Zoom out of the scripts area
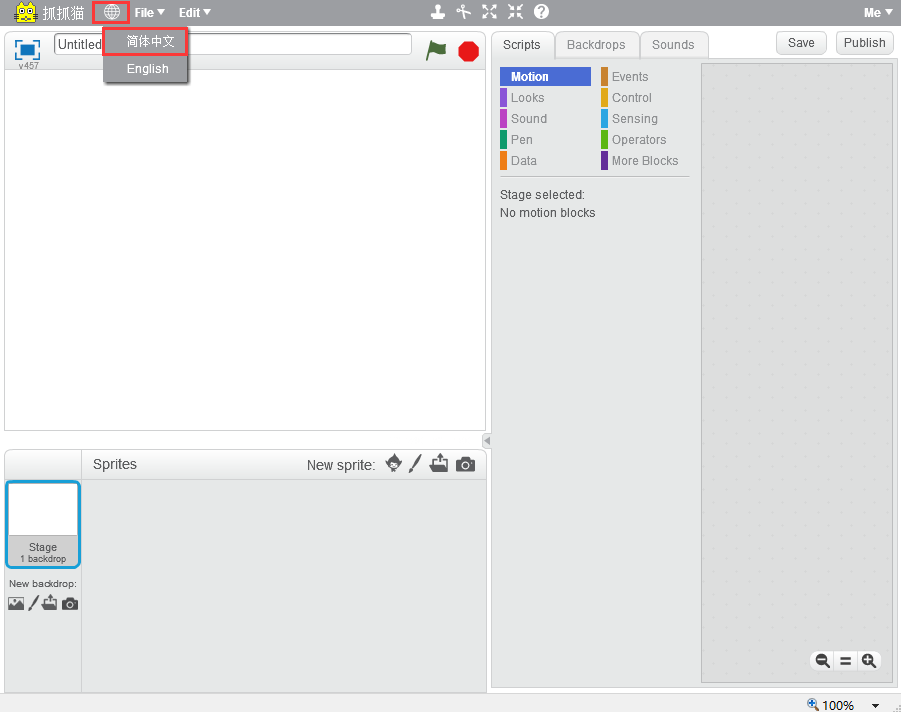The image size is (901, 712). click(822, 660)
